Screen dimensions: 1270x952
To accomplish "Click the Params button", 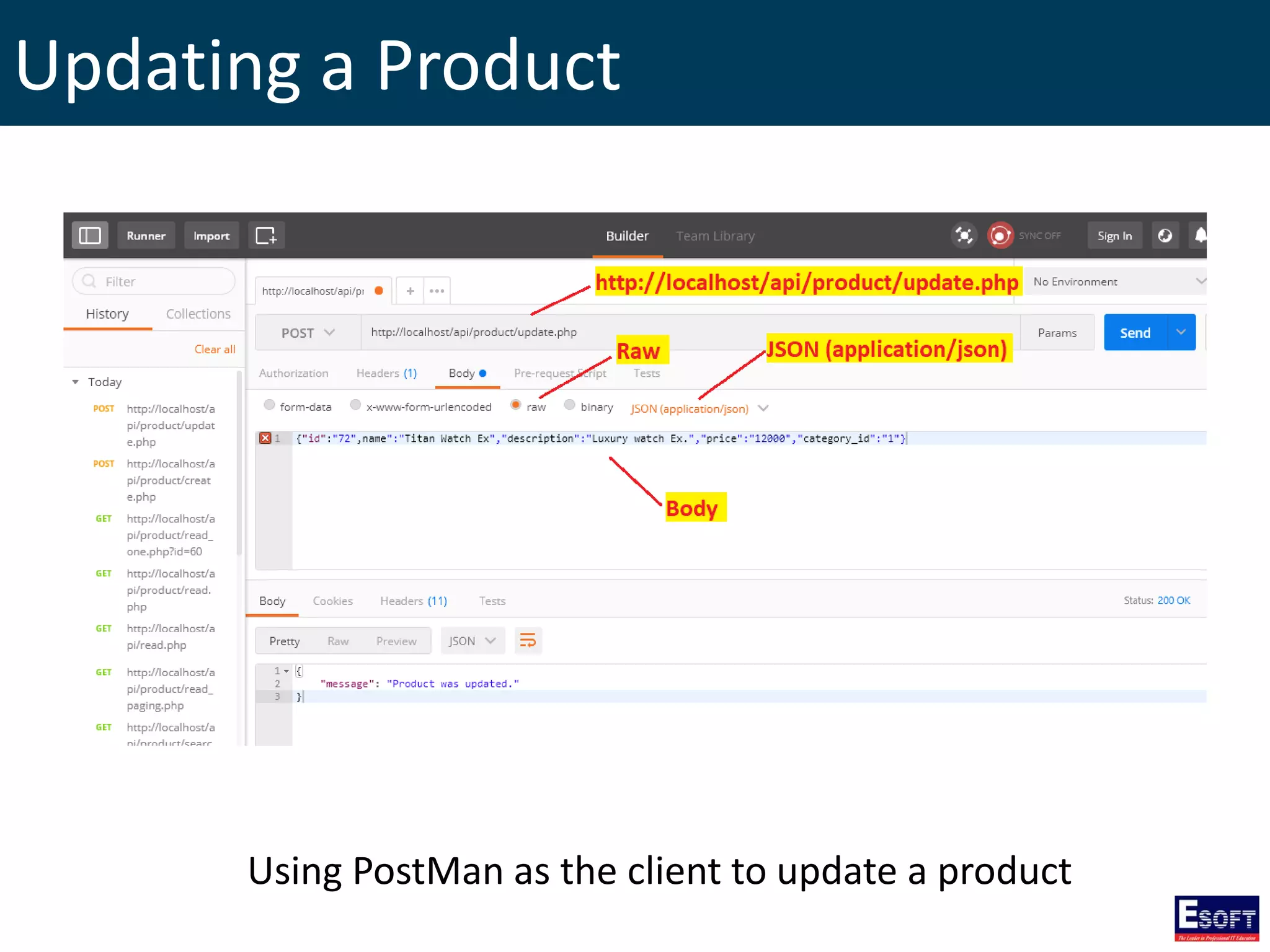I will [1057, 332].
